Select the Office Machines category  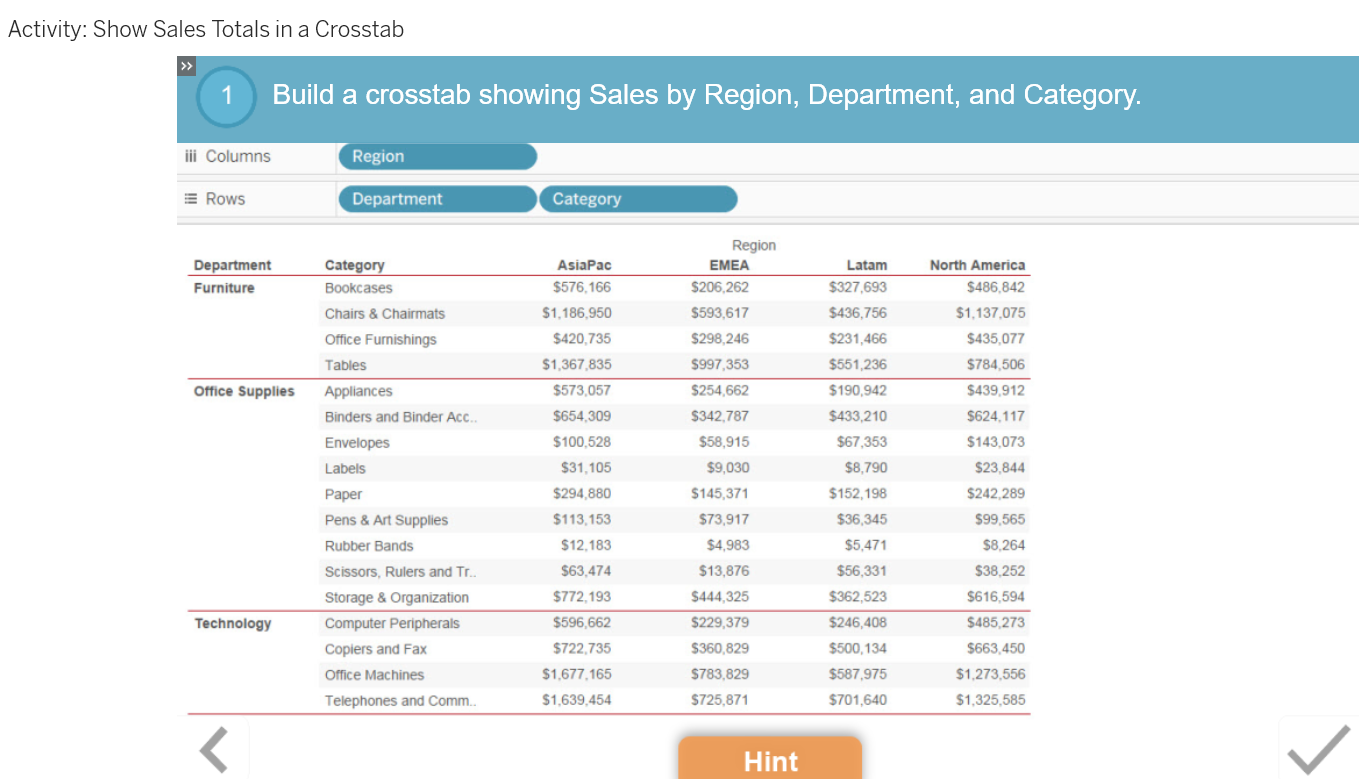(x=374, y=675)
